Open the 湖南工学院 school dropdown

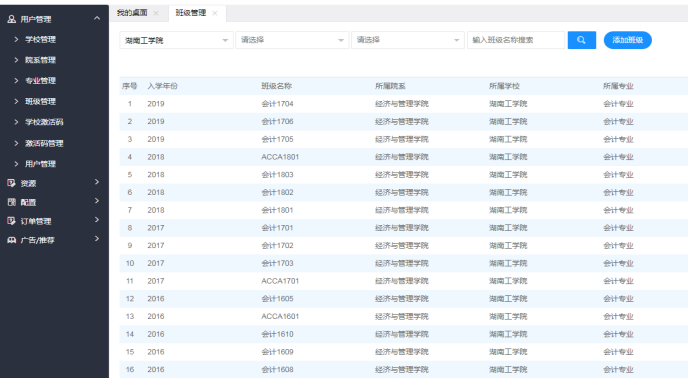click(176, 40)
